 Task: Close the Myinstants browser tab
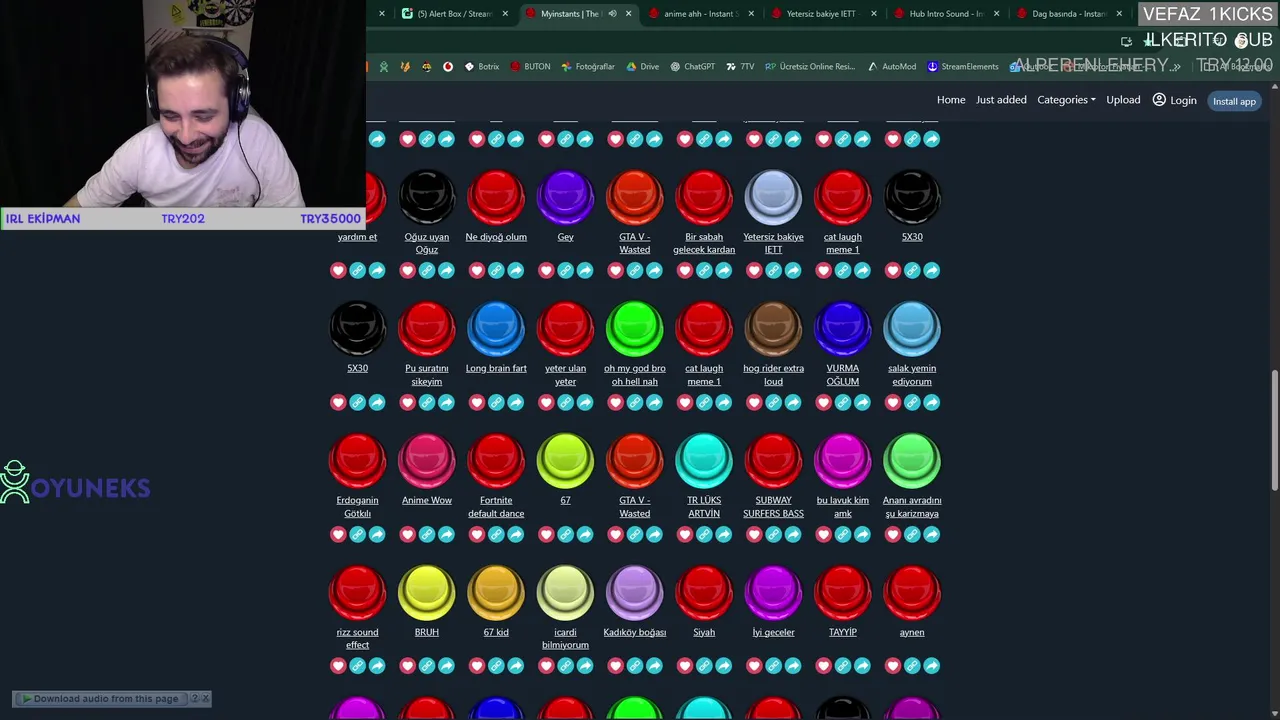pyautogui.click(x=628, y=14)
